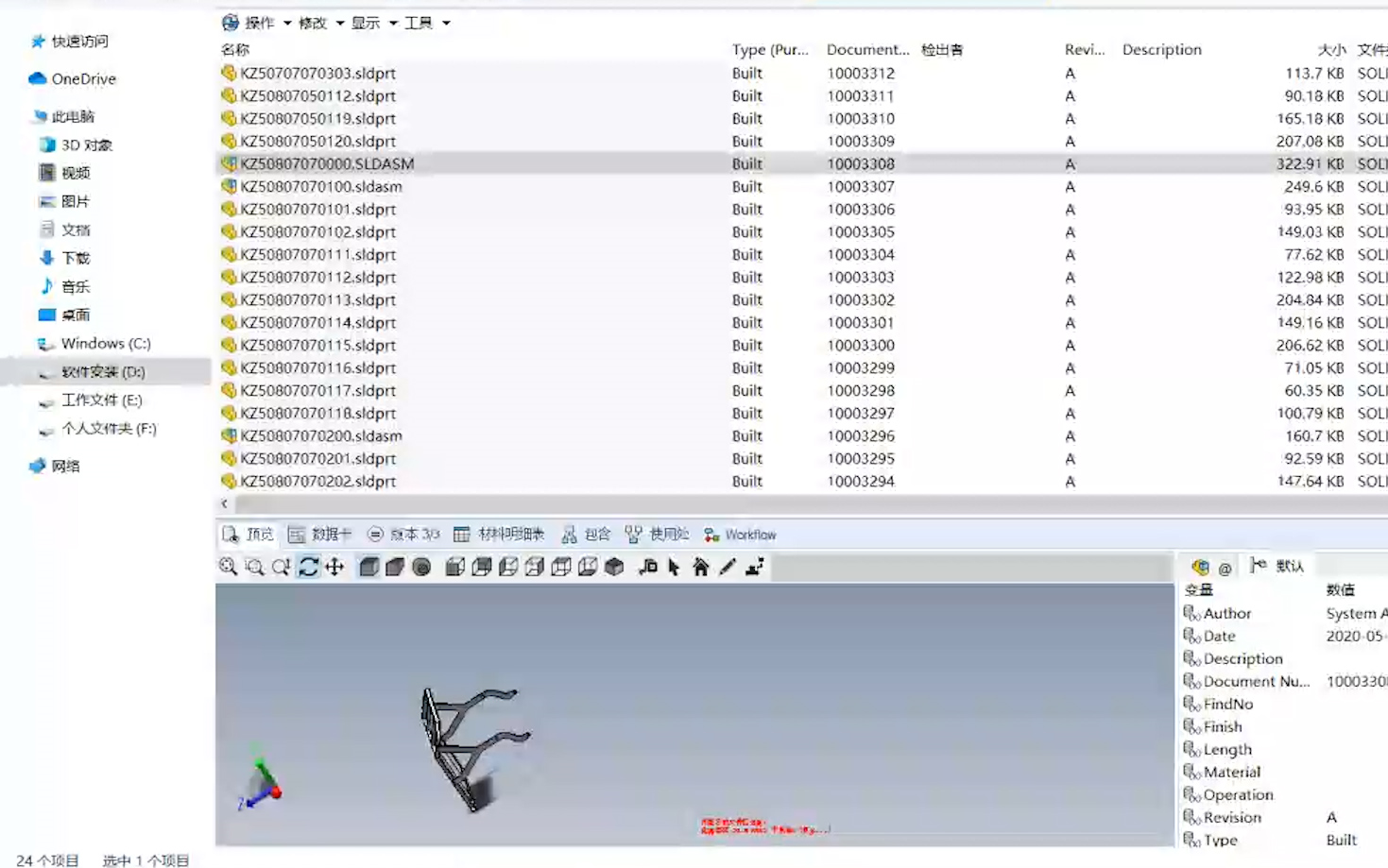The image size is (1388, 868).
Task: Open the 此电脑 sidebar item
Action: click(75, 115)
